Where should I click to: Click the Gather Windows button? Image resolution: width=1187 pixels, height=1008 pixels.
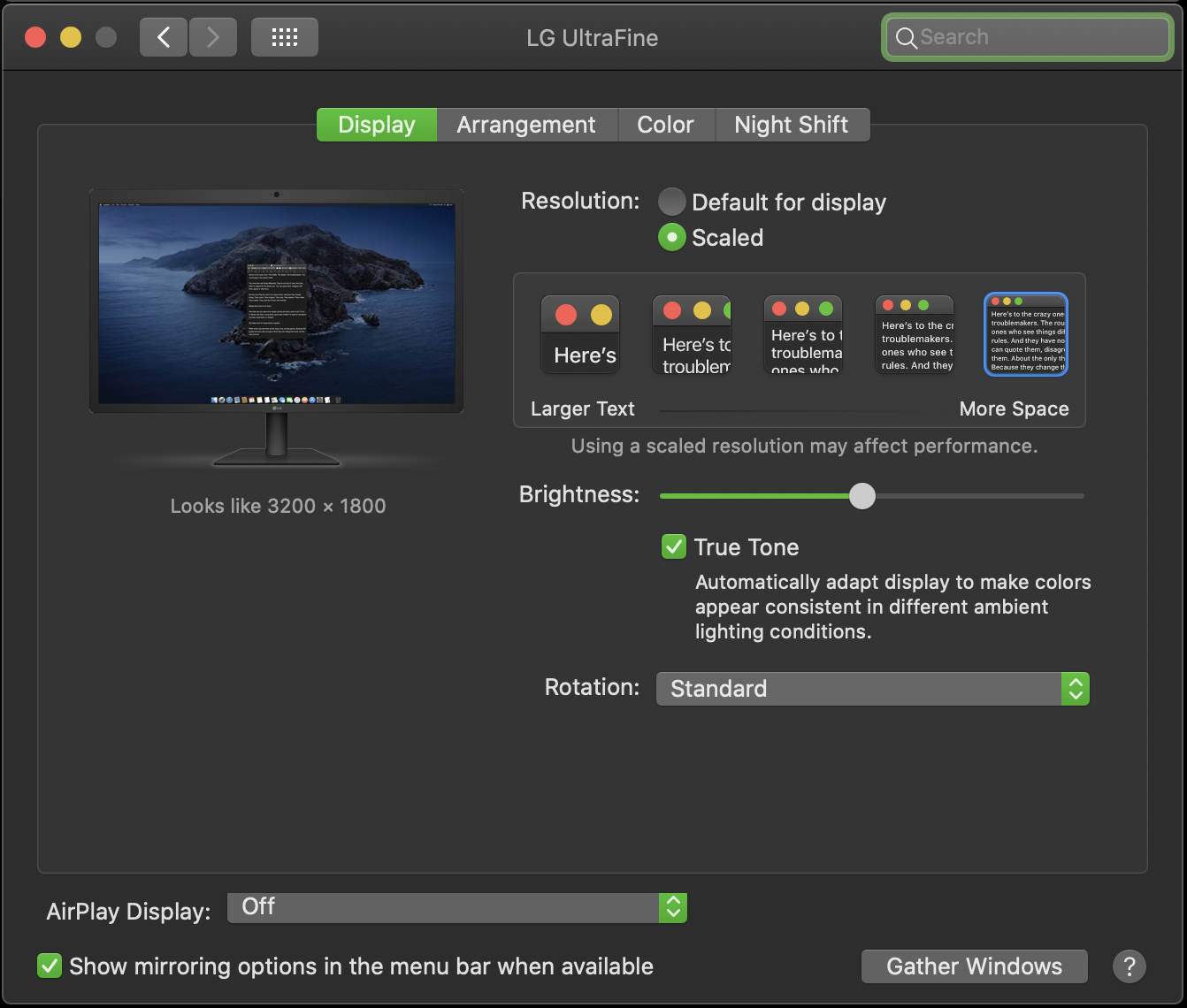click(x=975, y=966)
